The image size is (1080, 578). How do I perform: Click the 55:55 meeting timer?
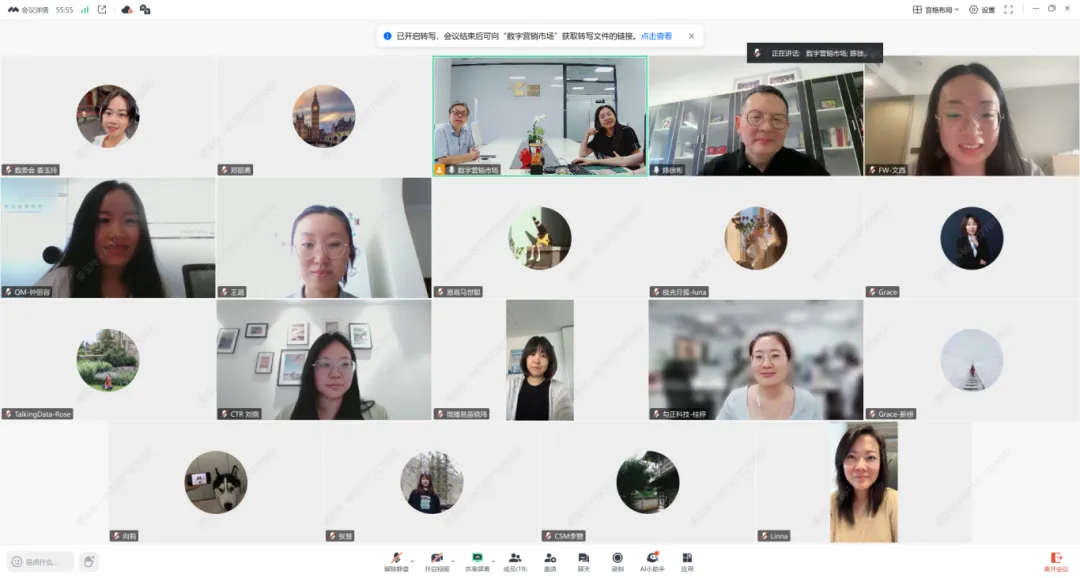(64, 10)
